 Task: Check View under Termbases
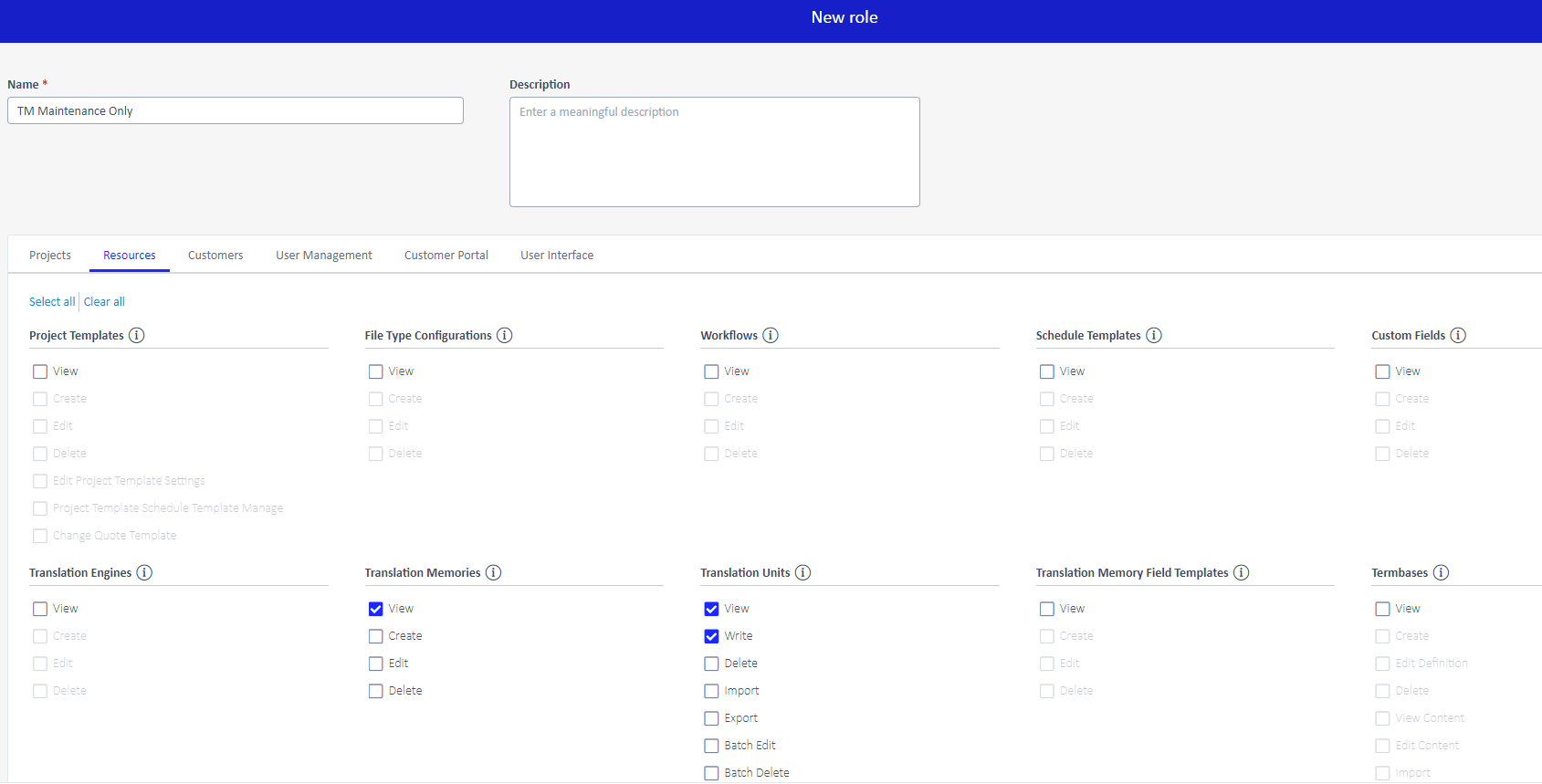(x=1383, y=609)
